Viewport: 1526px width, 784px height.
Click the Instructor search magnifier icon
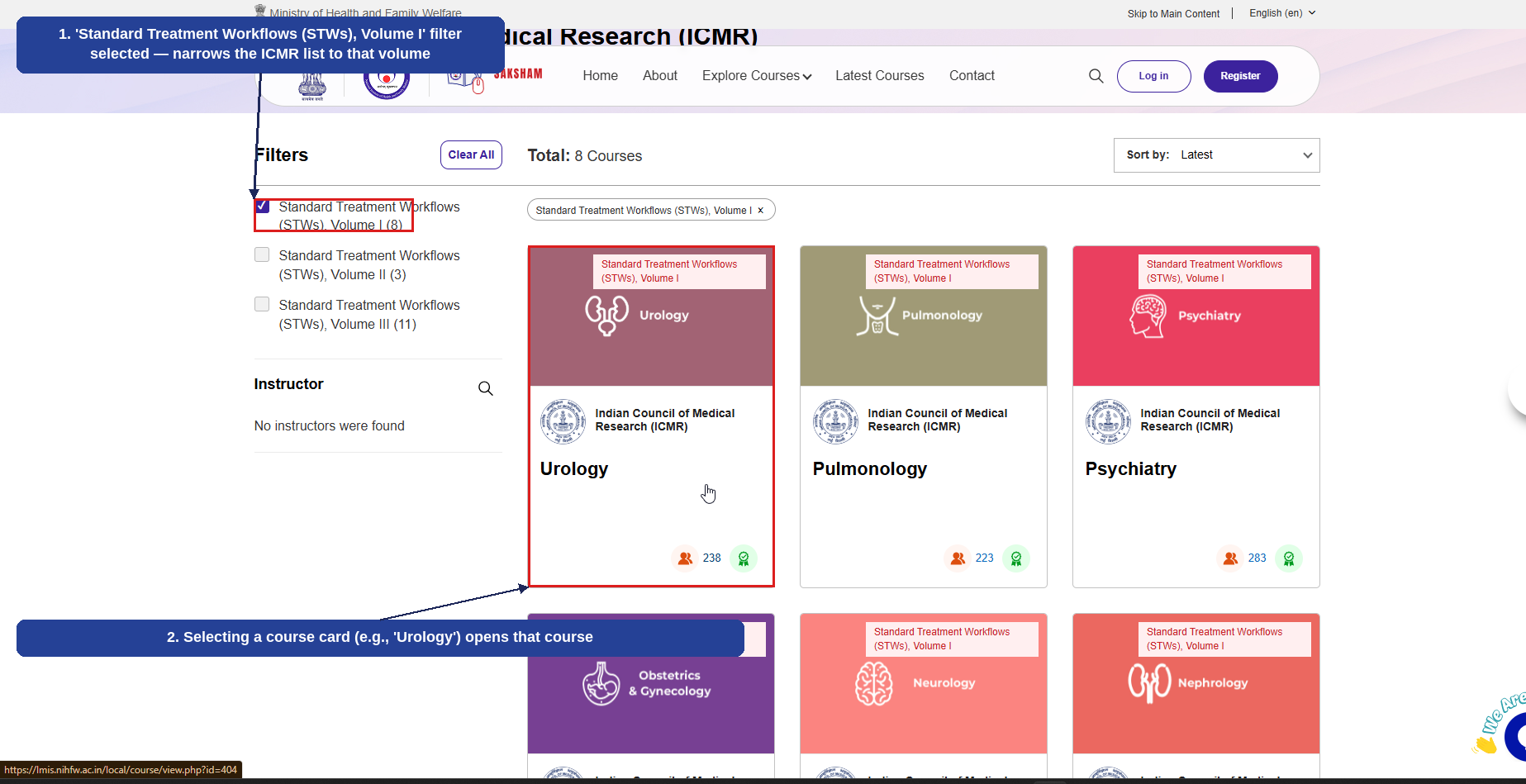(x=486, y=388)
